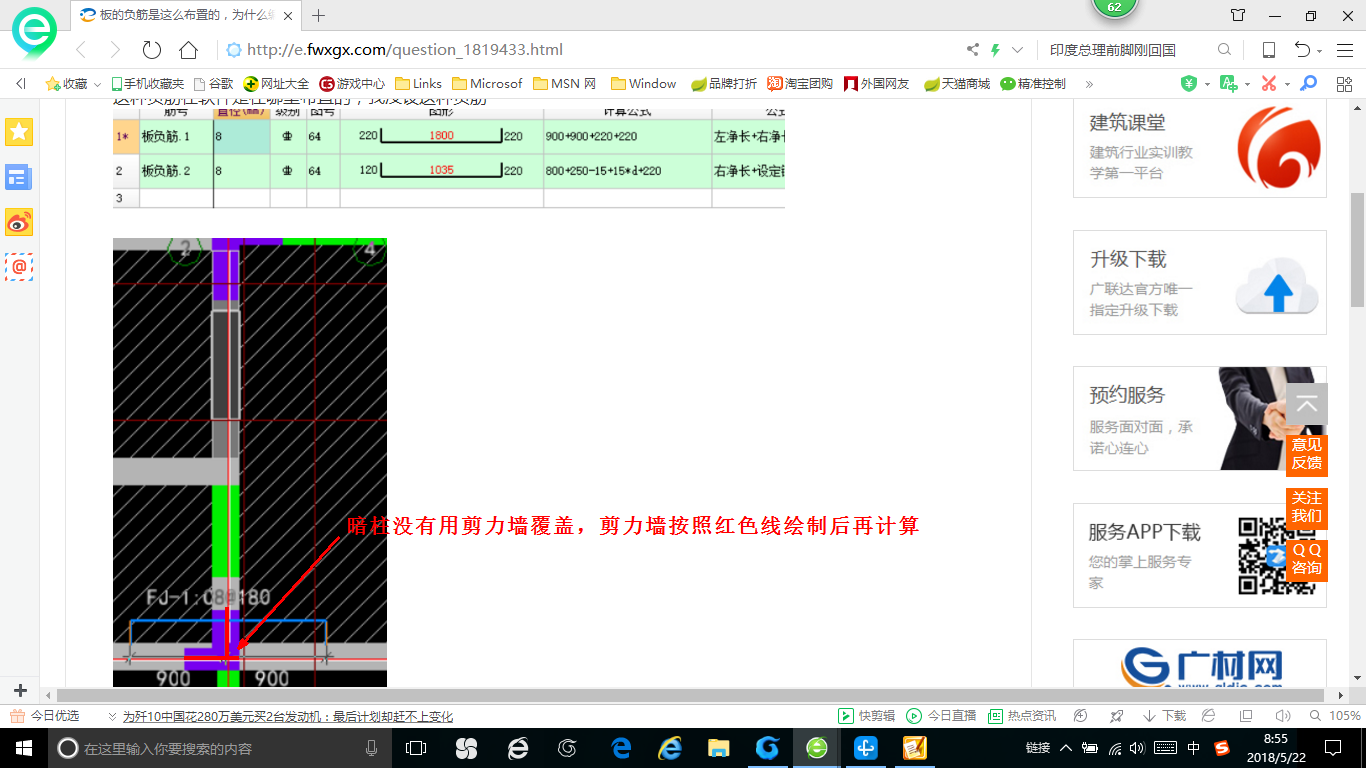The width and height of the screenshot is (1366, 768).
Task: Open the browser main menu icon
Action: pos(1343,50)
